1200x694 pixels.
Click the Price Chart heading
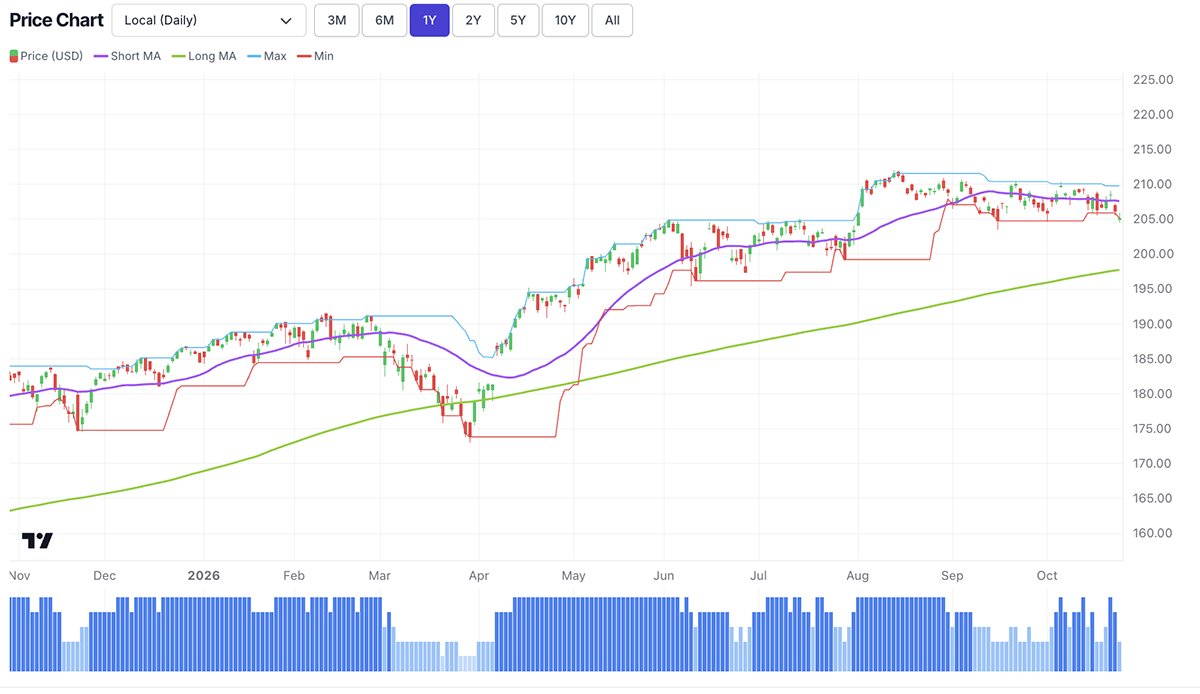(57, 20)
